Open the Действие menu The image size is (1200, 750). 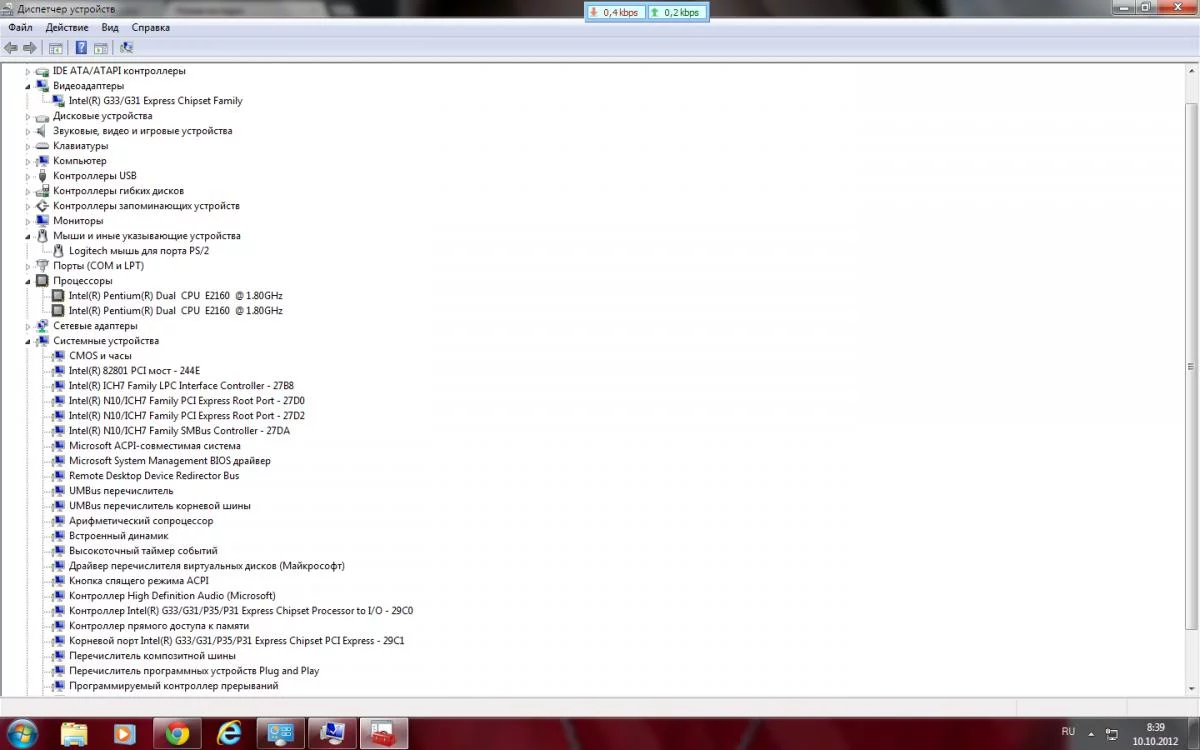67,28
